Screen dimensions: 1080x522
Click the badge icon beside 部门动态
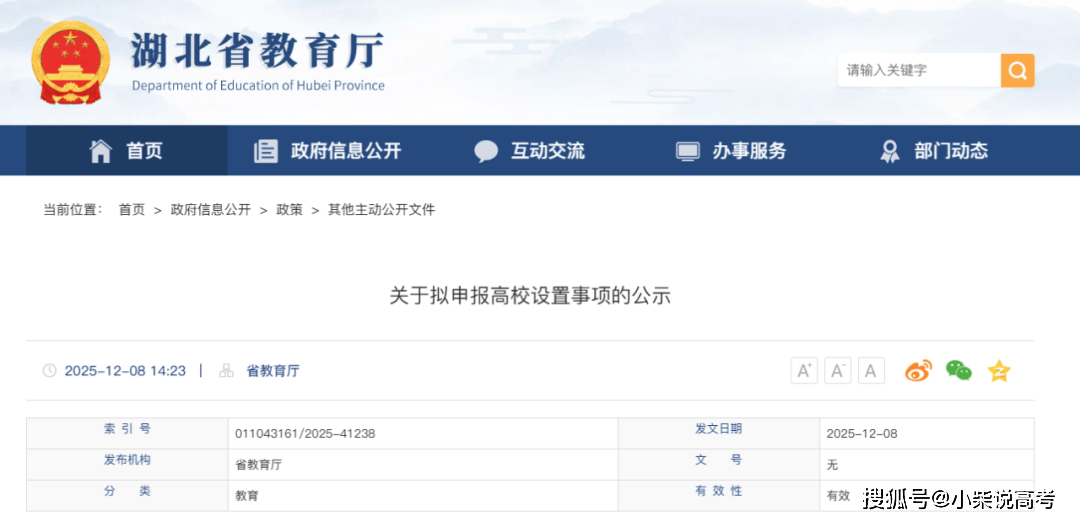click(x=890, y=151)
